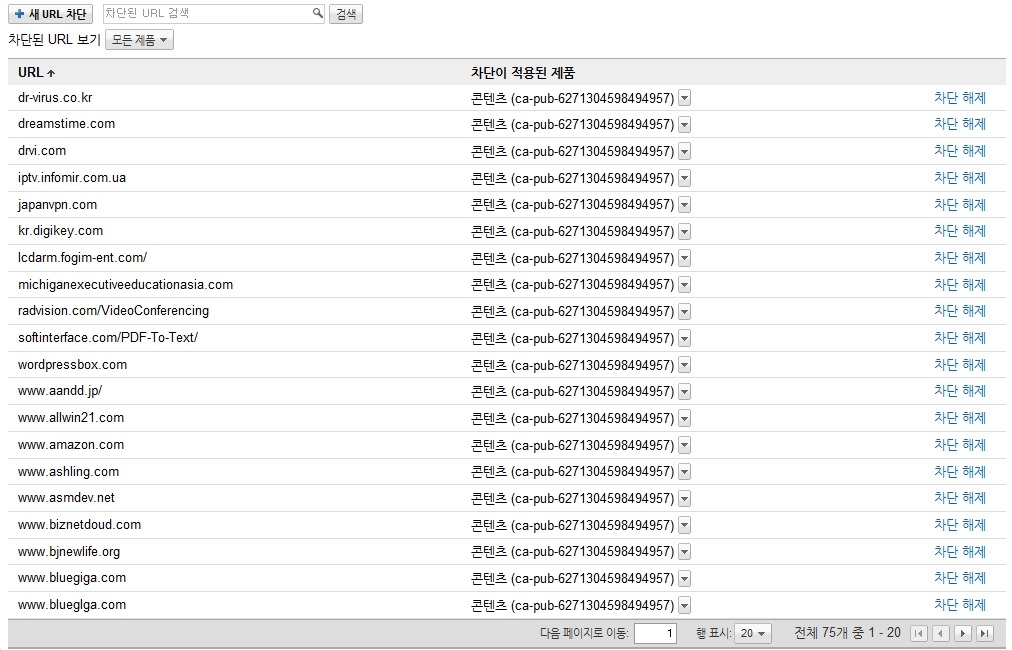Unblock www.asmdev.net via 차단 해제

tap(959, 498)
